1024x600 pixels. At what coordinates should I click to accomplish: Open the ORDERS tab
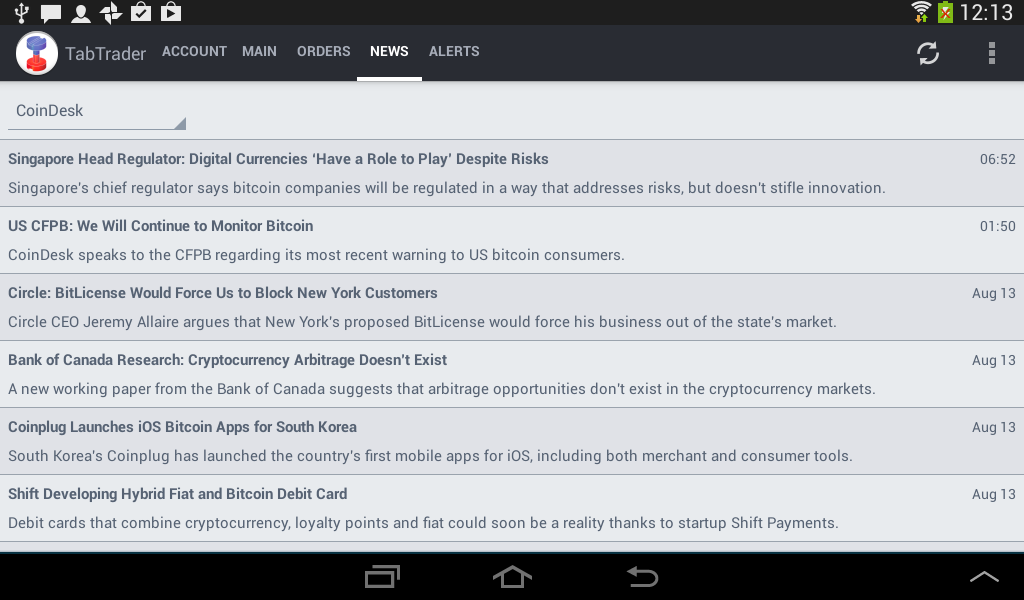coord(323,51)
